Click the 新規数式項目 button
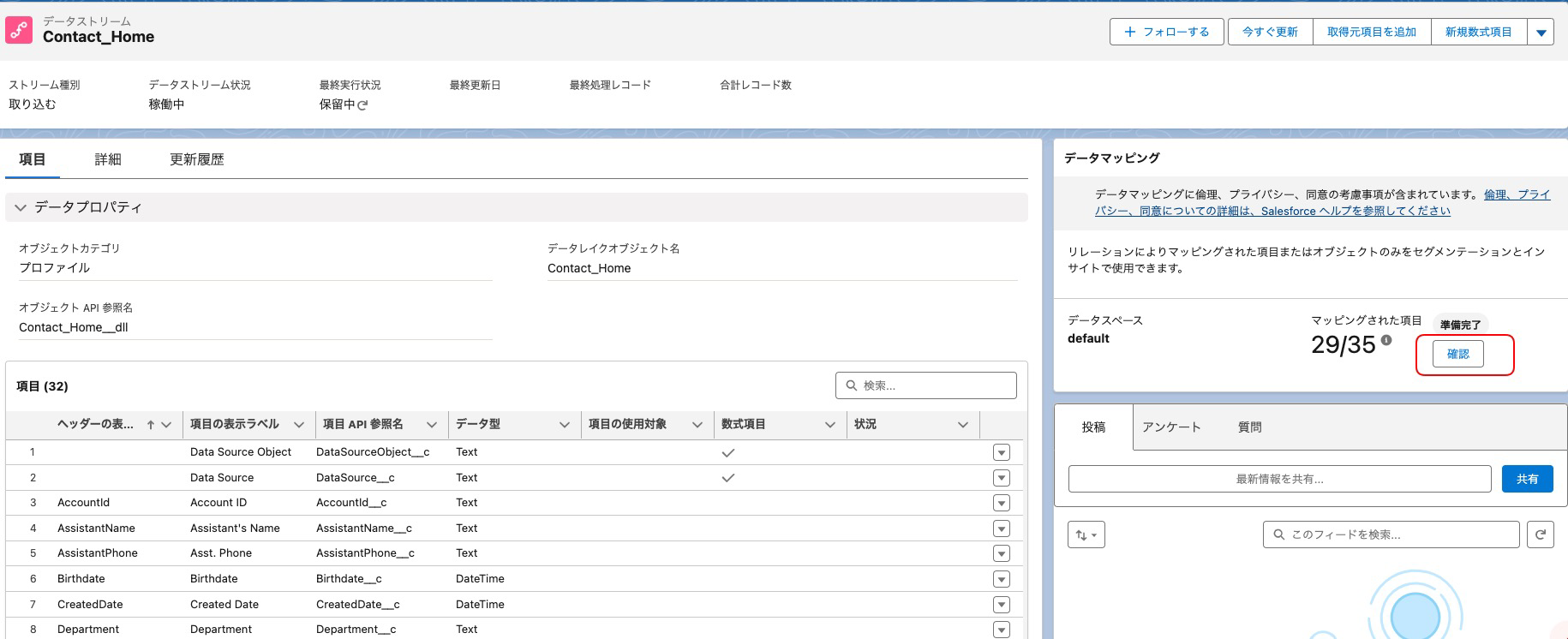1568x639 pixels. (x=1479, y=32)
